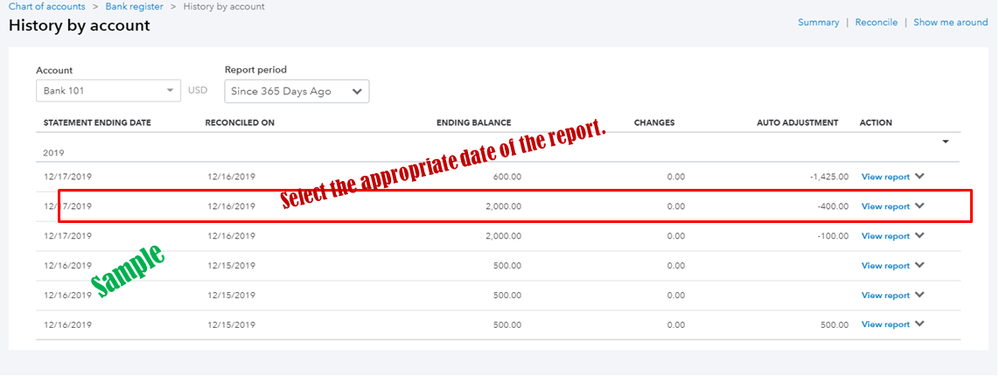View report for the -100.00 adjustment row
The width and height of the screenshot is (999, 376).
pos(886,236)
